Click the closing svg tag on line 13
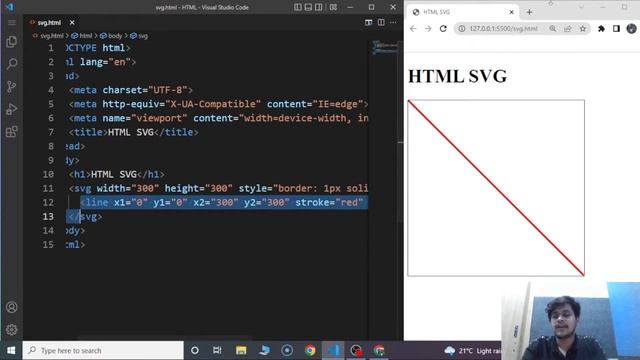 (85, 217)
